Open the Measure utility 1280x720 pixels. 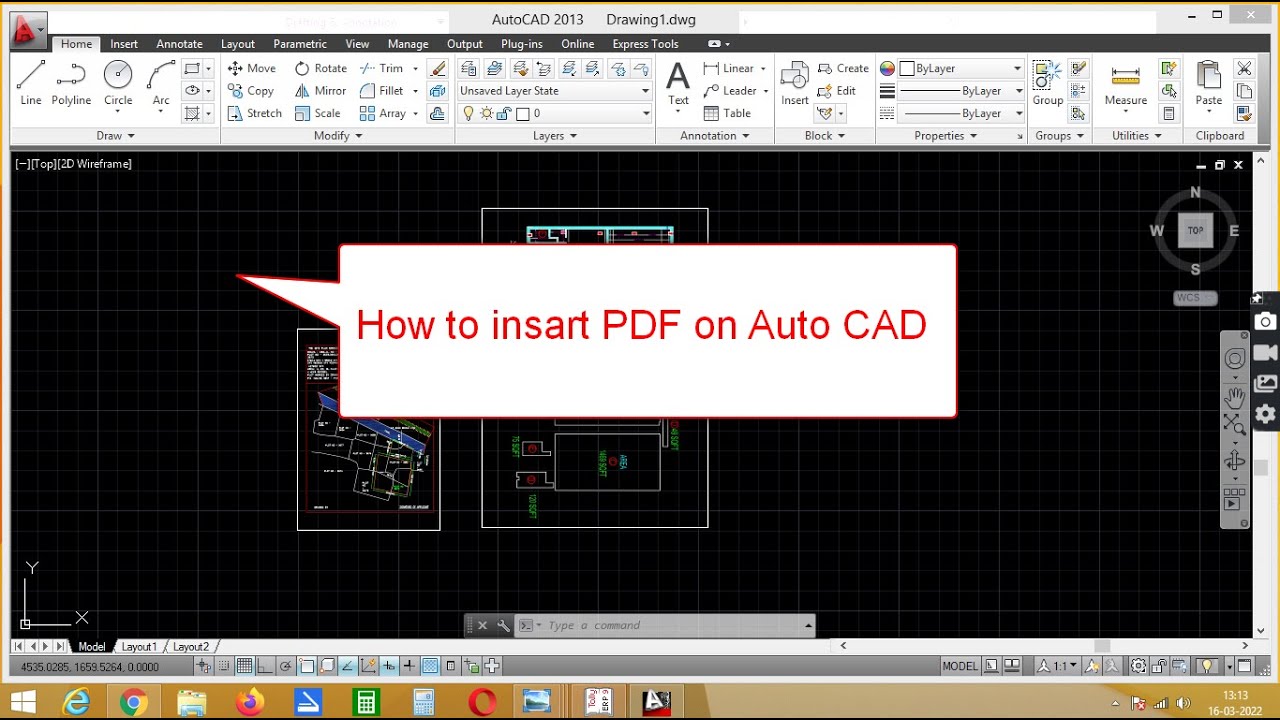(1125, 85)
